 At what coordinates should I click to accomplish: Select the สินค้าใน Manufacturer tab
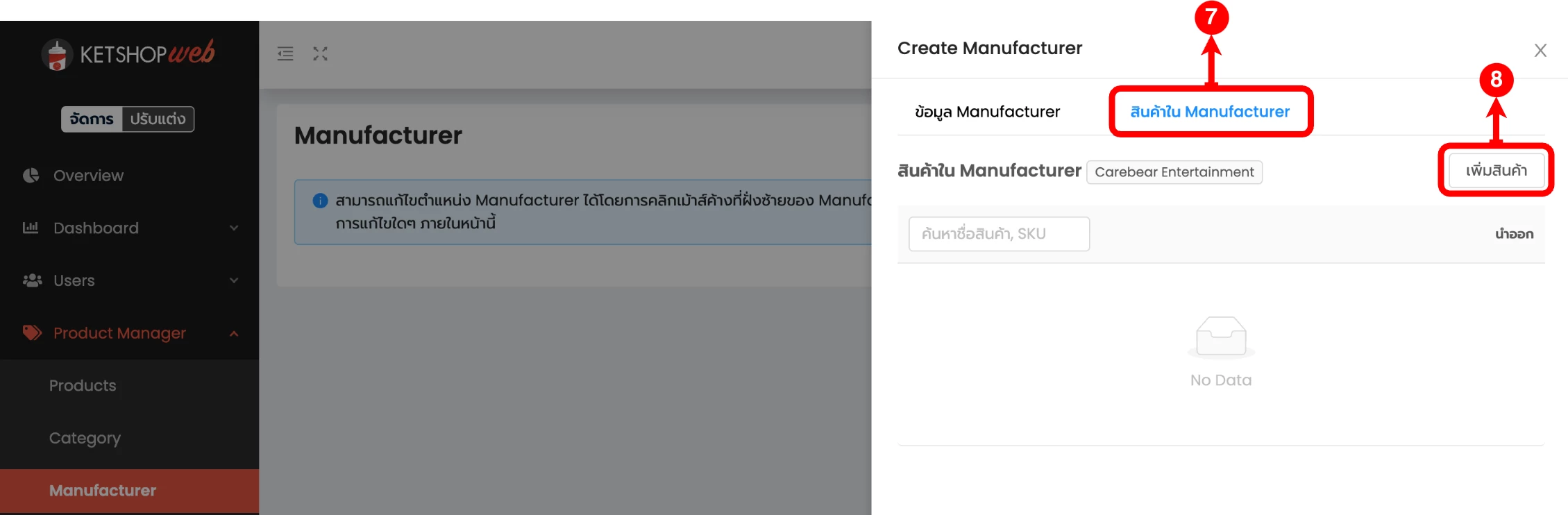[1210, 112]
